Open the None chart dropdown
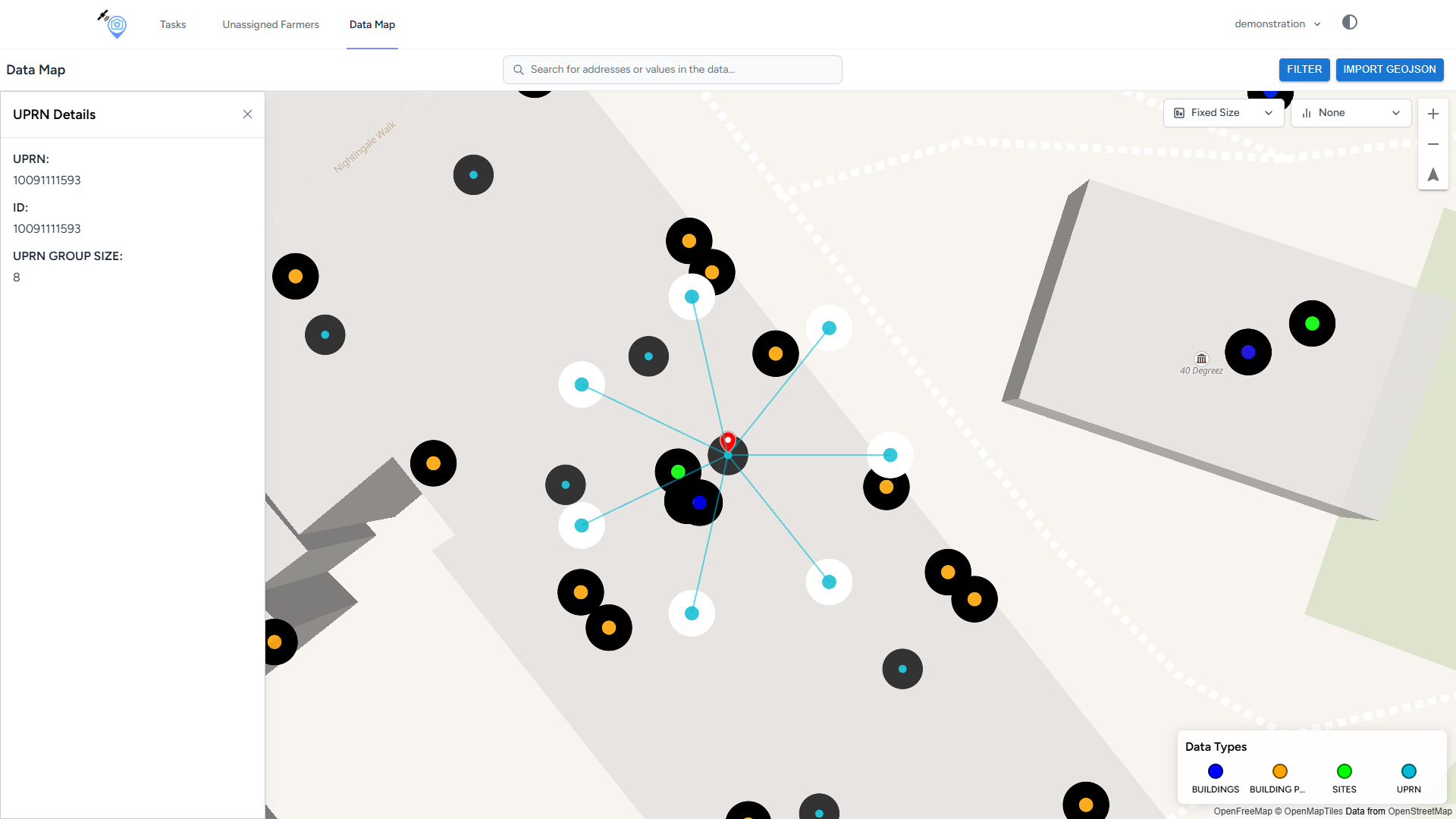The width and height of the screenshot is (1456, 819). [1351, 113]
